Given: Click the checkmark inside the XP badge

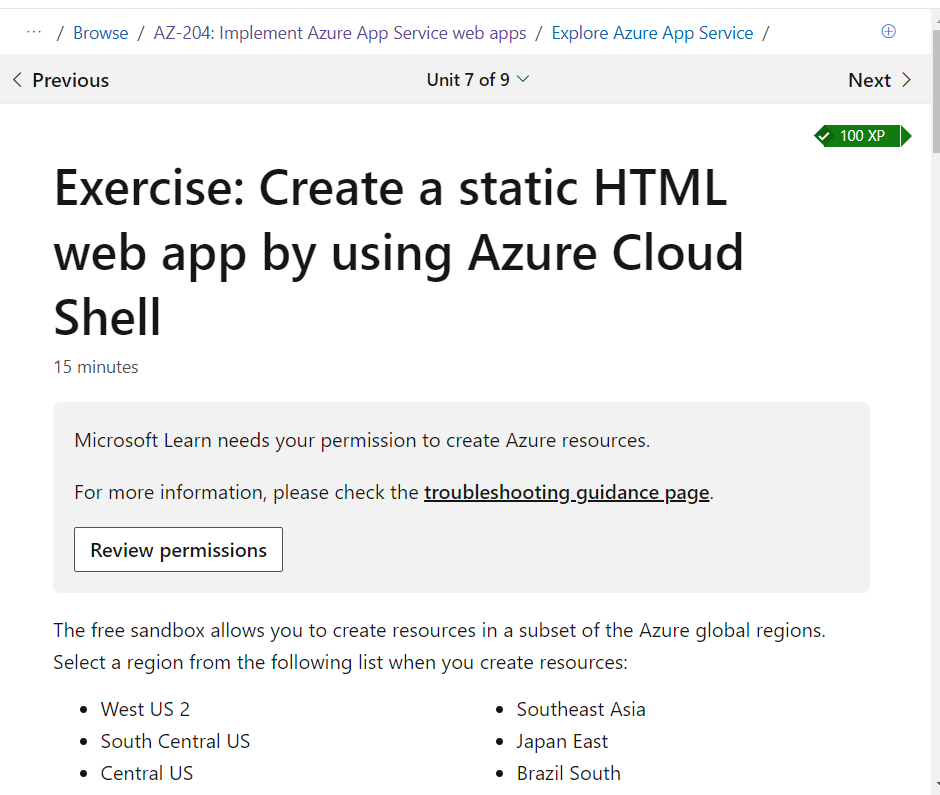Looking at the screenshot, I should pos(823,135).
